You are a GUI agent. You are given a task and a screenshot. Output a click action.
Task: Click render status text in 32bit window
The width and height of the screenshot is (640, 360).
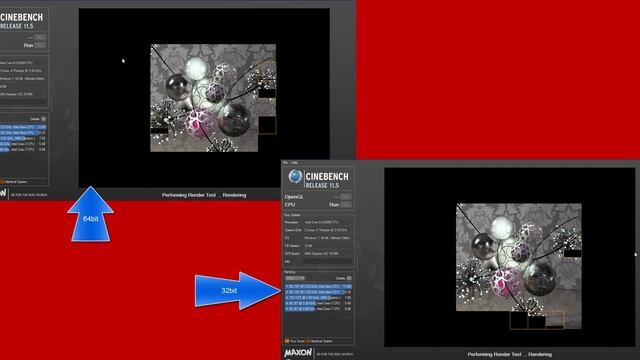pyautogui.click(x=510, y=354)
